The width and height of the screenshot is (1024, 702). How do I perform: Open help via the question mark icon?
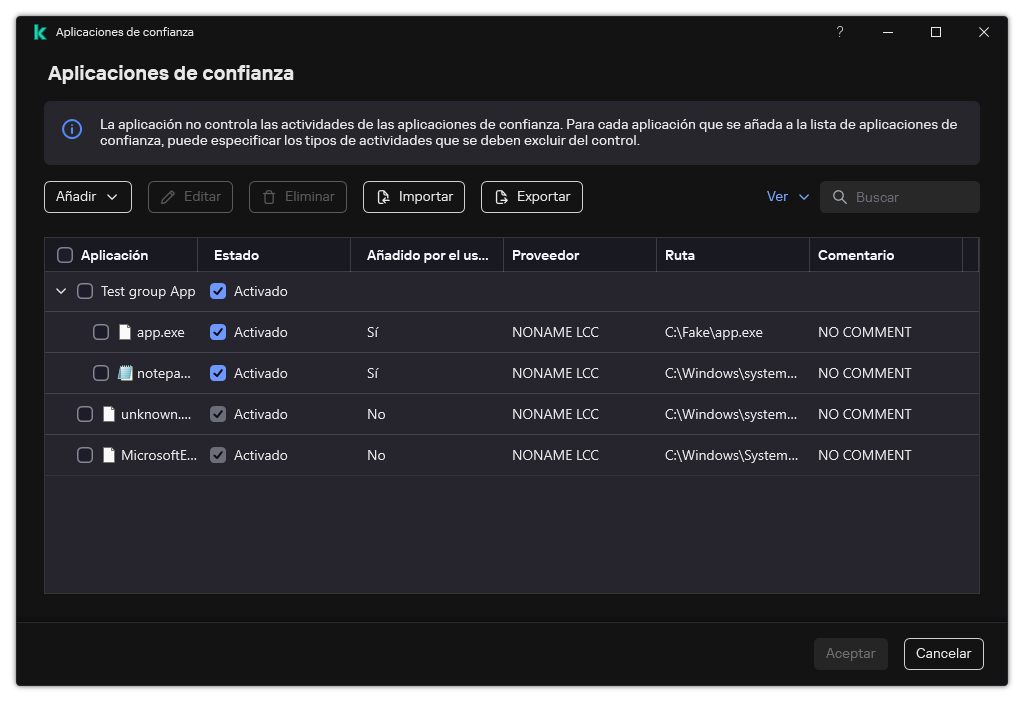pyautogui.click(x=839, y=31)
